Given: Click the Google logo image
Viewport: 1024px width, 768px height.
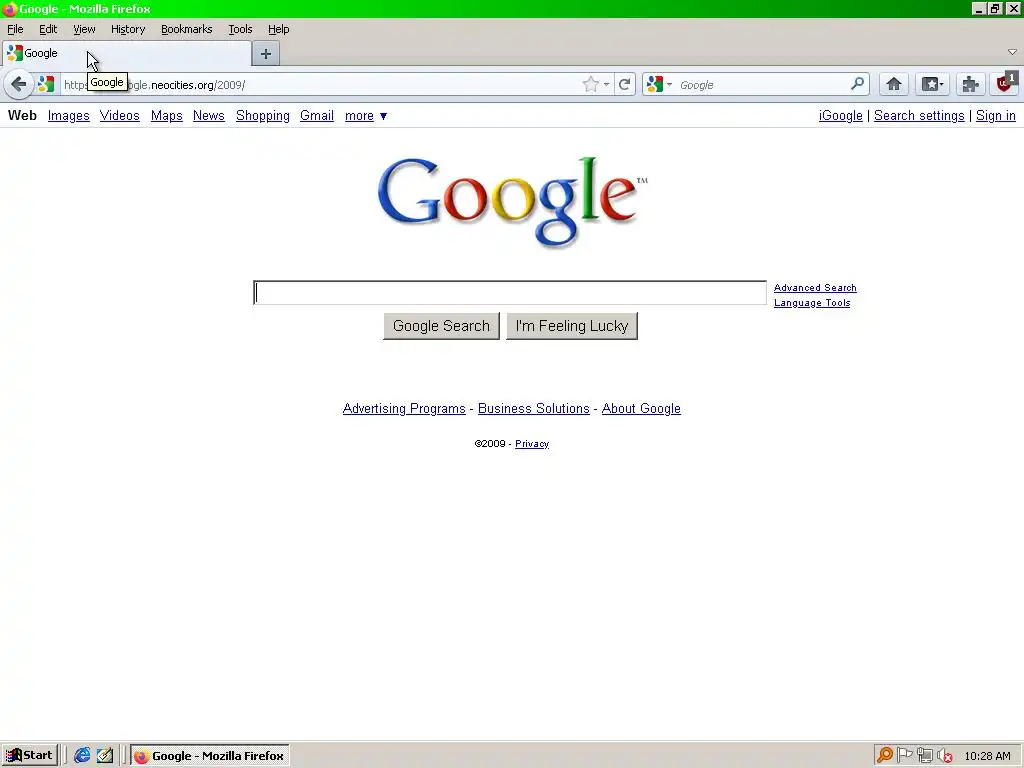Looking at the screenshot, I should (x=513, y=202).
